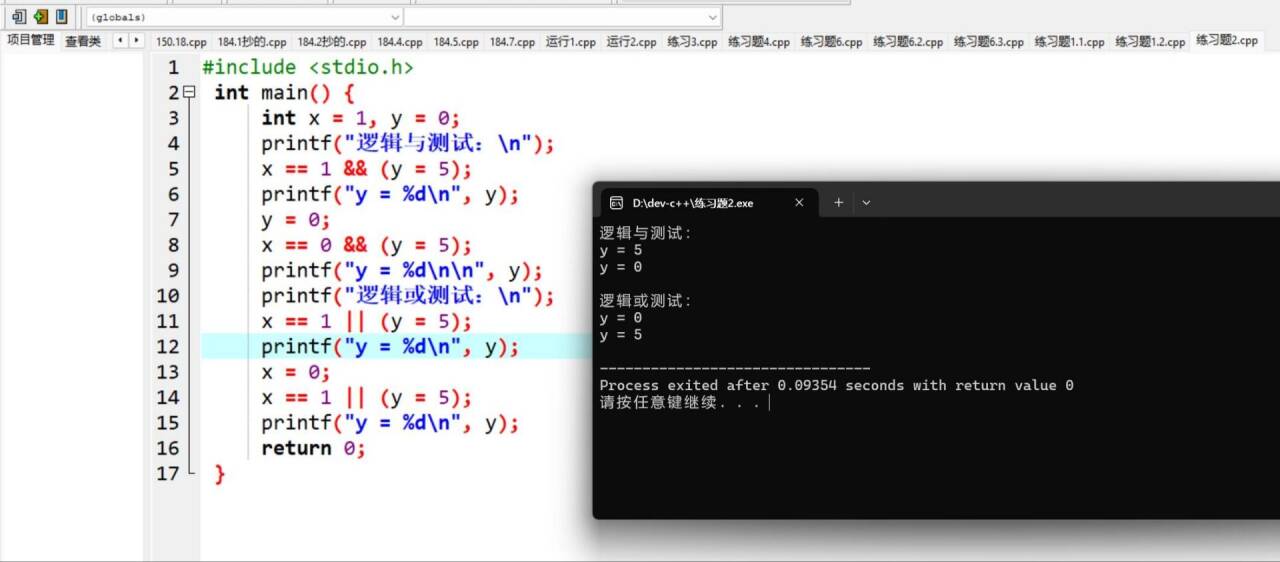Click the 'Process exited after 0.09354 seconds' console line
The height and width of the screenshot is (562, 1280).
point(836,385)
